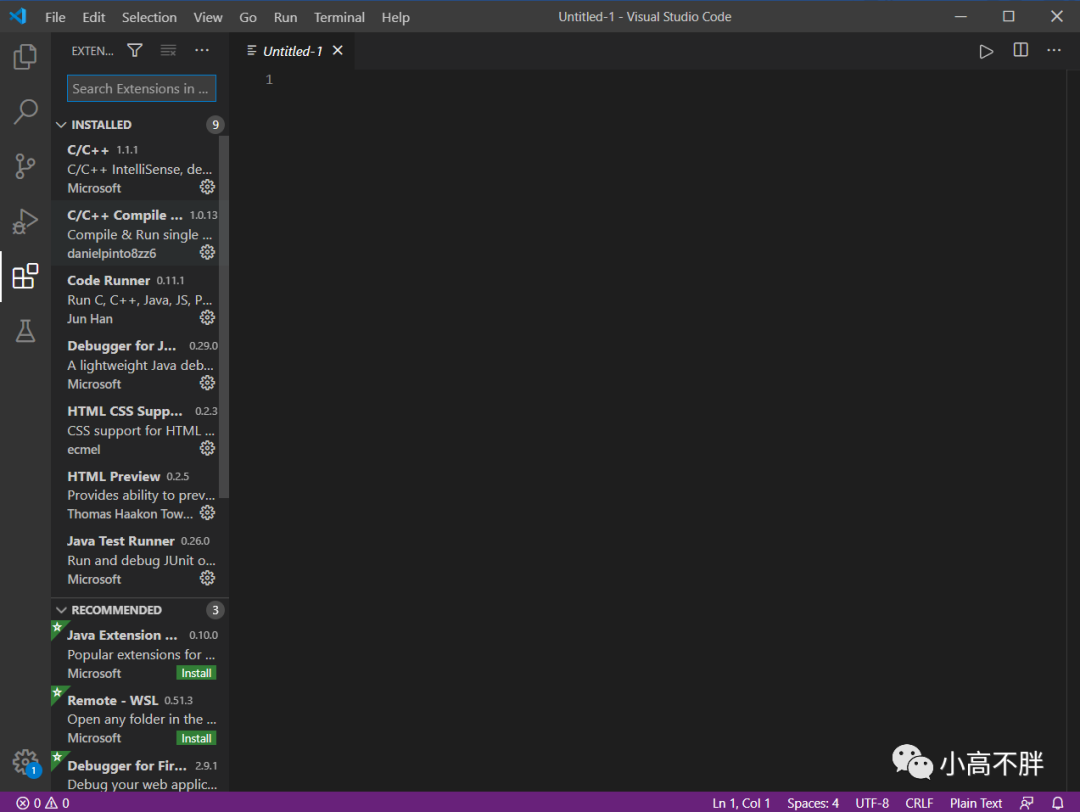The image size is (1080, 812).
Task: Install the Remote - WSL extension
Action: pos(196,738)
